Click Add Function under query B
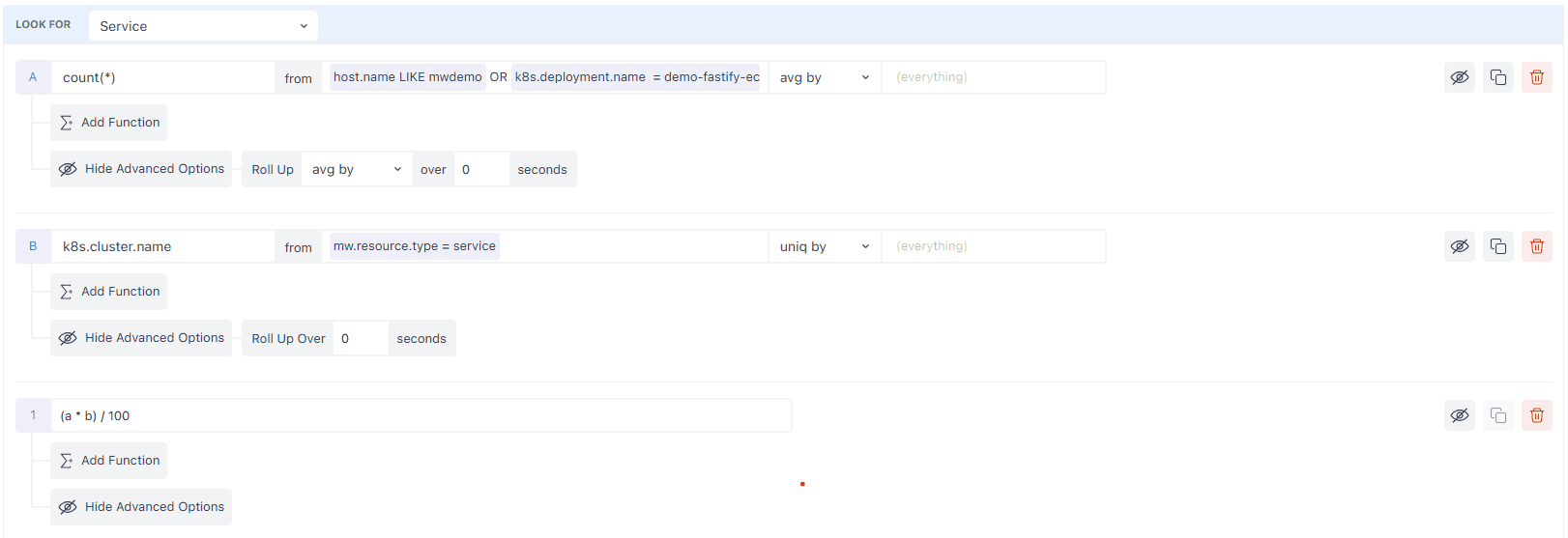Viewport: 1568px width, 538px height. (x=109, y=292)
